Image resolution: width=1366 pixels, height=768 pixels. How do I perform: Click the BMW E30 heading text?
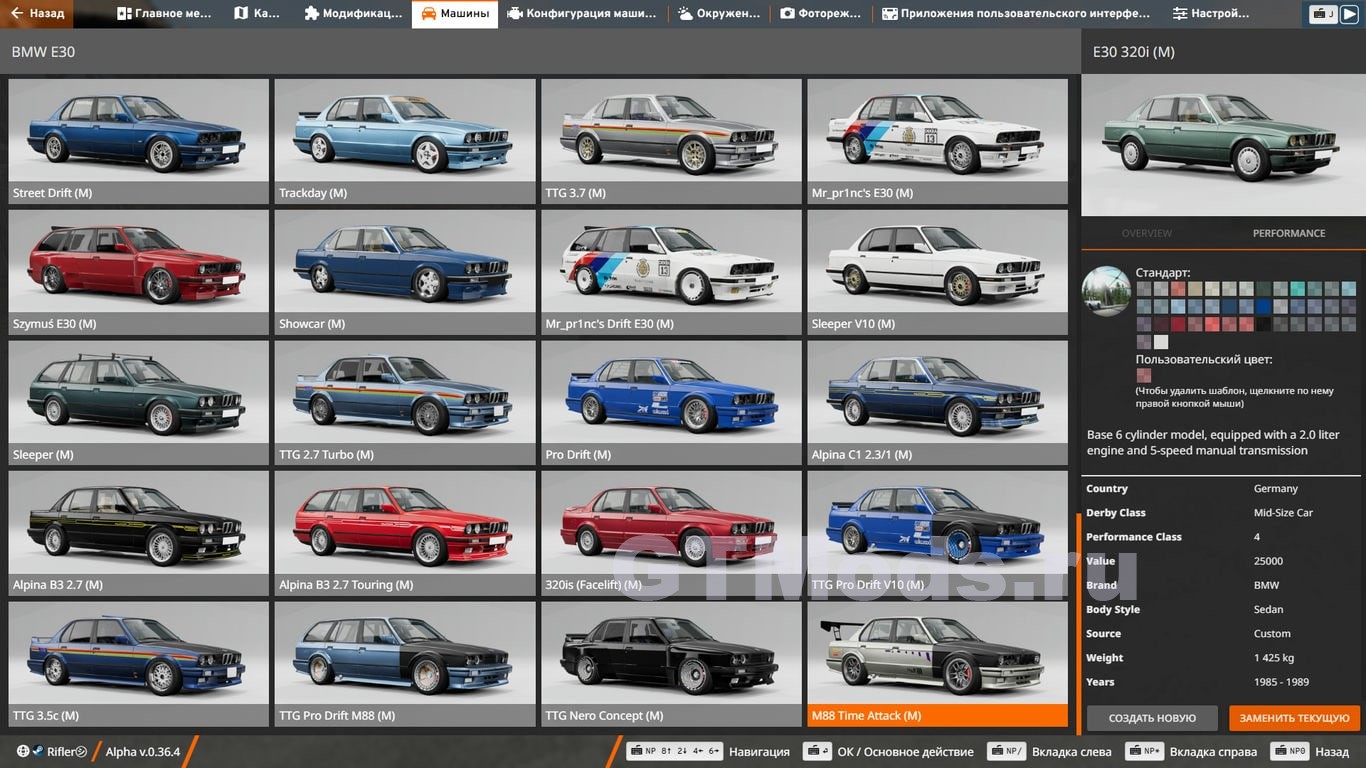click(x=43, y=51)
